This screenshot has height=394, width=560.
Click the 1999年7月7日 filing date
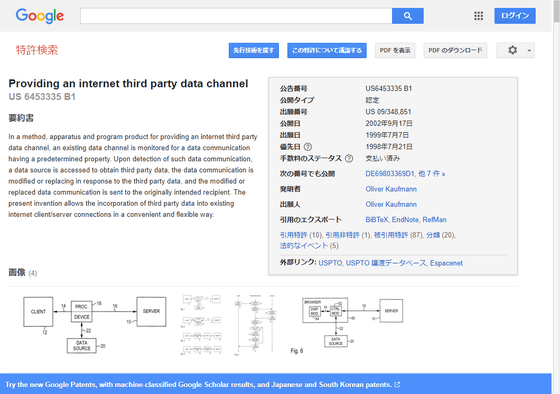(x=387, y=135)
